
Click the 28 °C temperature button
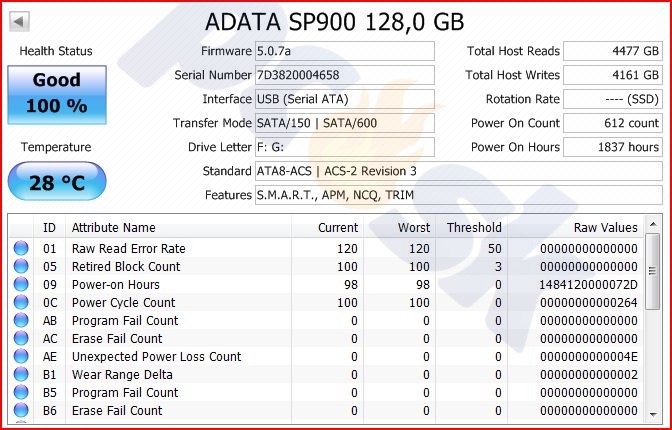click(x=57, y=181)
